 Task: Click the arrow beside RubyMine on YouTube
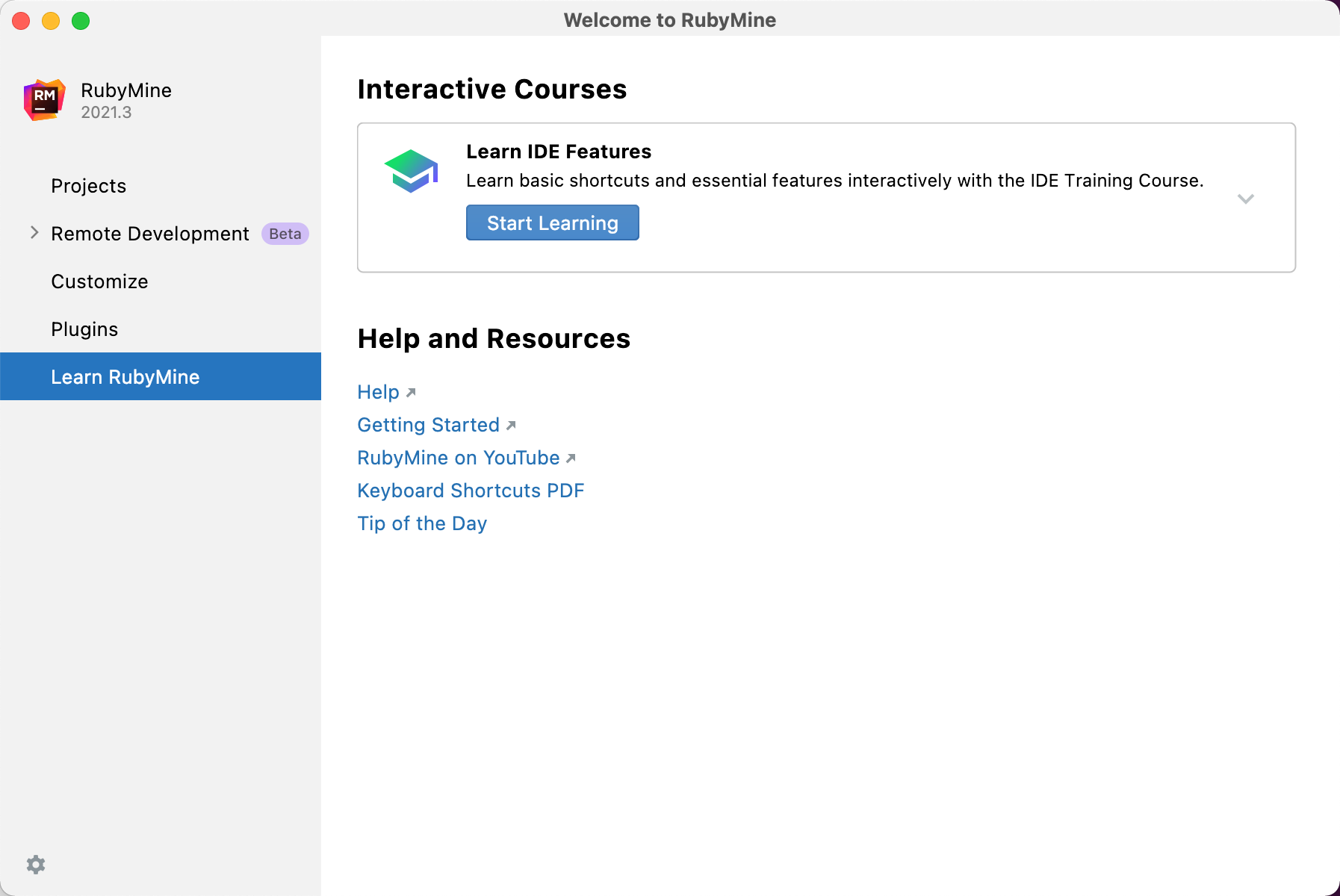pyautogui.click(x=571, y=458)
